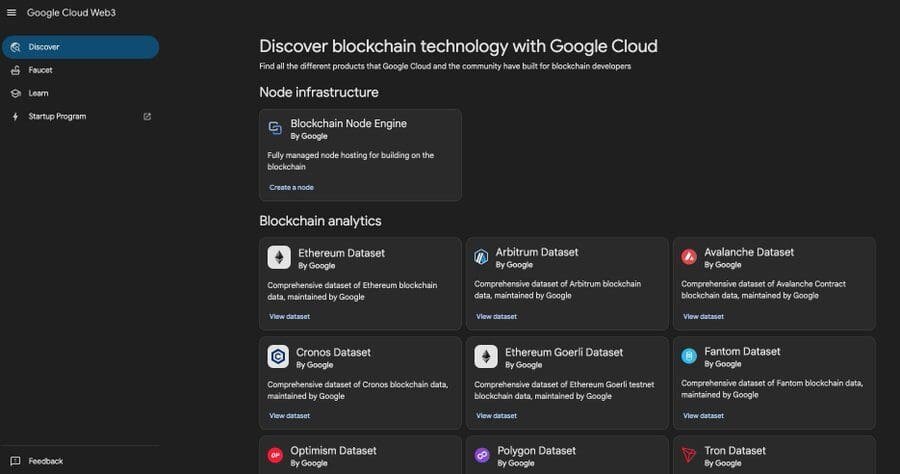Click the Cronos Dataset logo icon
Screen dimensions: 900x474
pos(279,357)
